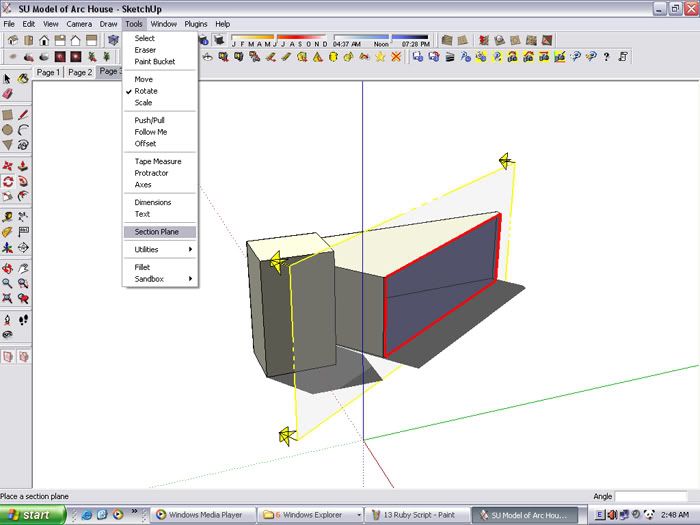
Task: Select the yellow Protractor tool icon
Action: (7, 232)
